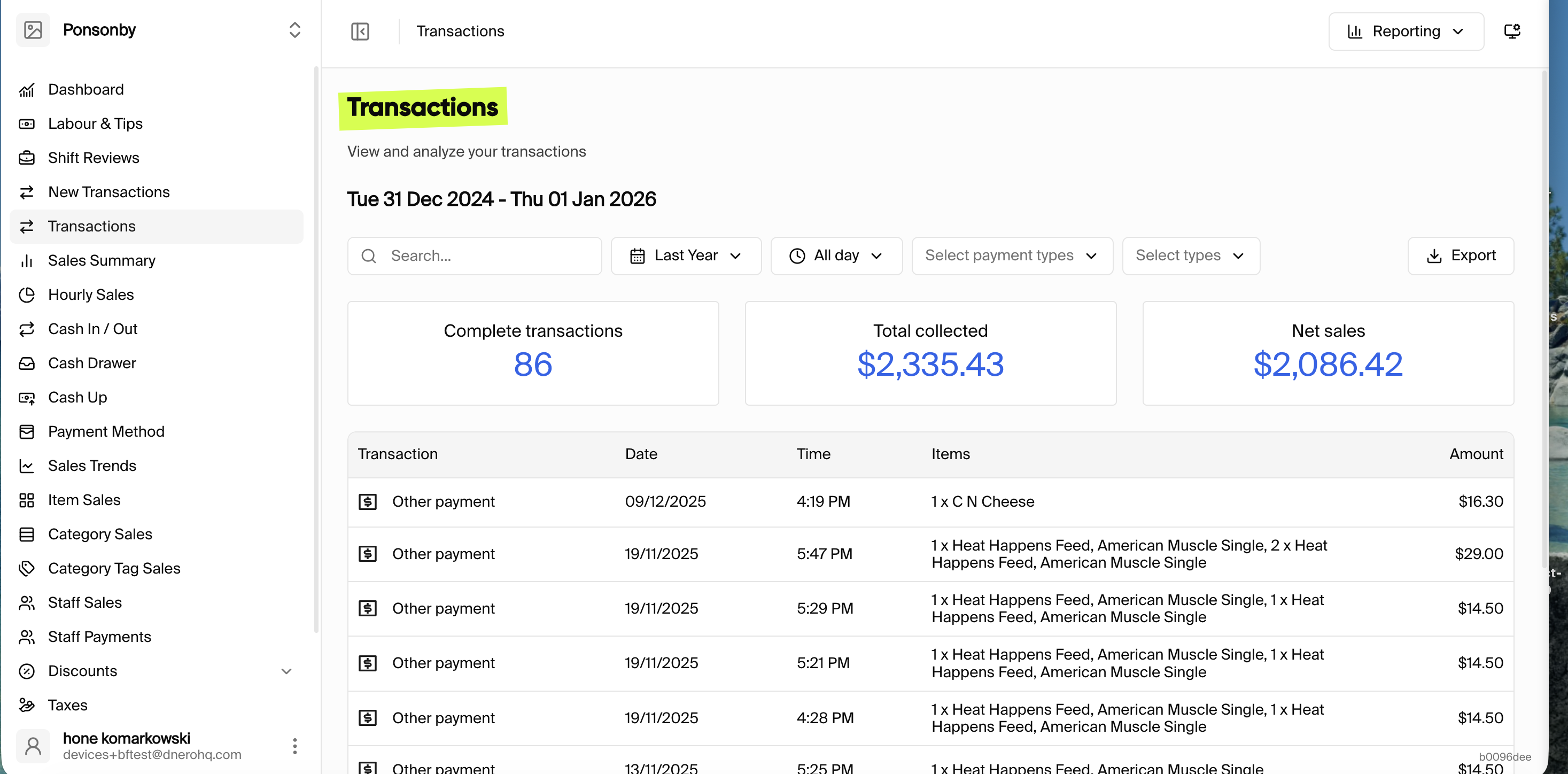Image resolution: width=1568 pixels, height=774 pixels.
Task: Open the Select types dropdown
Action: click(x=1191, y=256)
